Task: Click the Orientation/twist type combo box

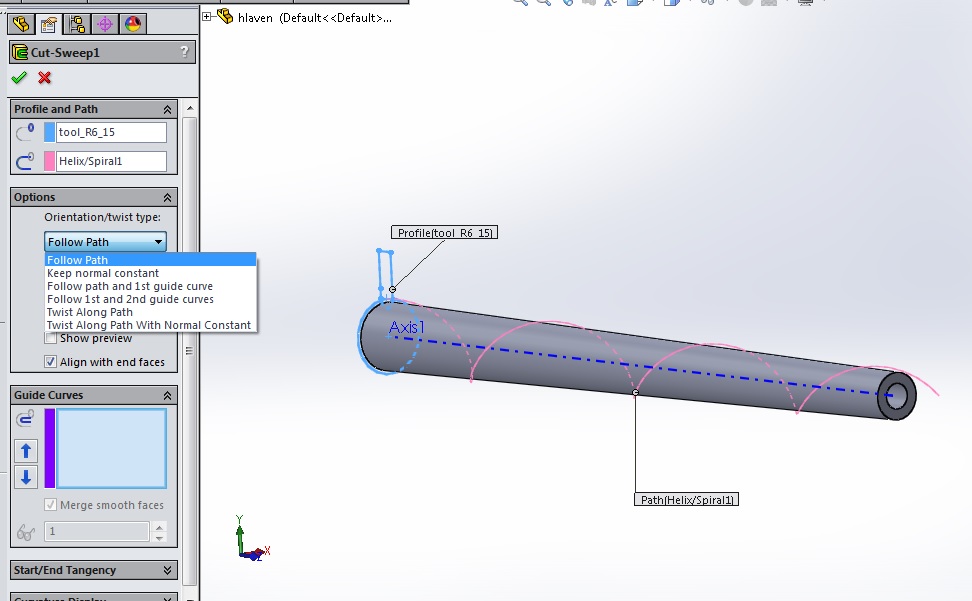Action: click(x=105, y=242)
